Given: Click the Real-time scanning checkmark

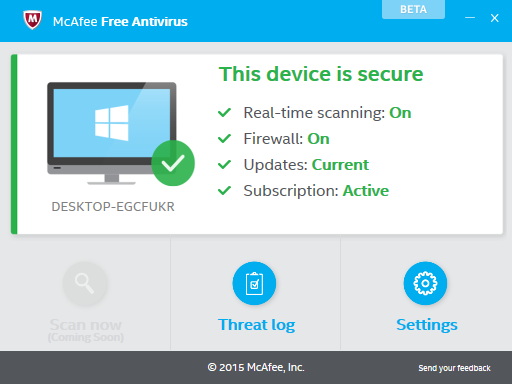Looking at the screenshot, I should 225,113.
